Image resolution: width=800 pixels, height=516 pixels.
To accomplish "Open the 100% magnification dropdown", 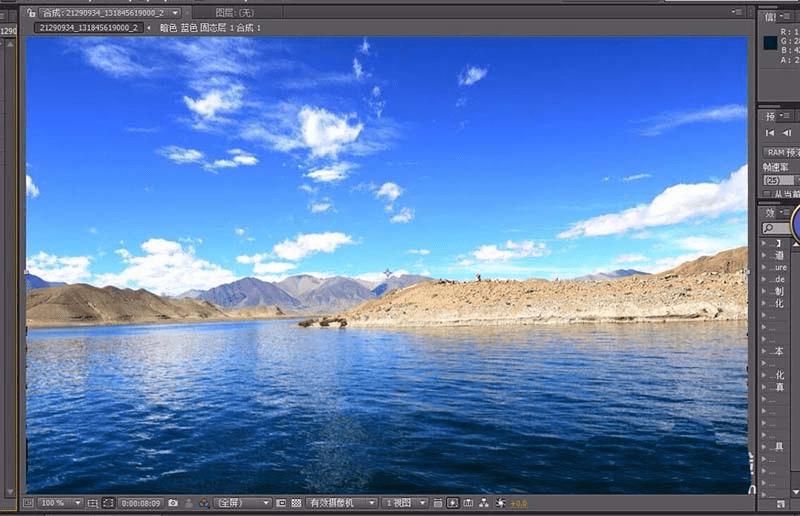I will point(60,503).
